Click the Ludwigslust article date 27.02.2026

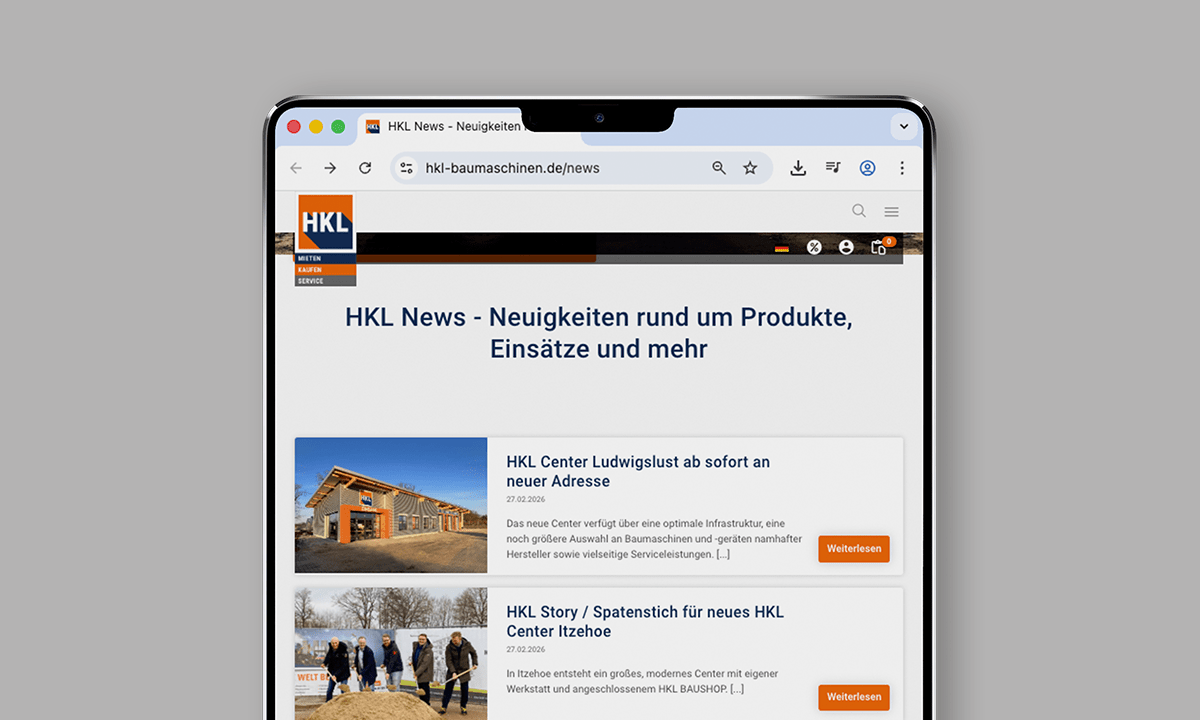tap(526, 499)
